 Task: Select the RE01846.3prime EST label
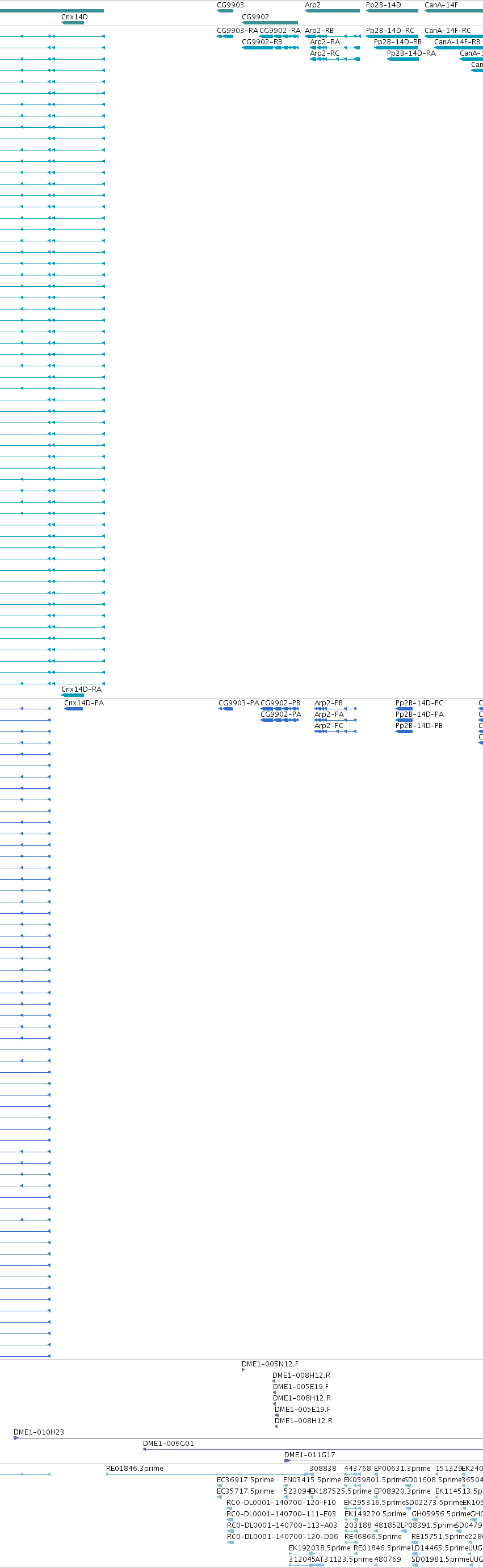[135, 1469]
